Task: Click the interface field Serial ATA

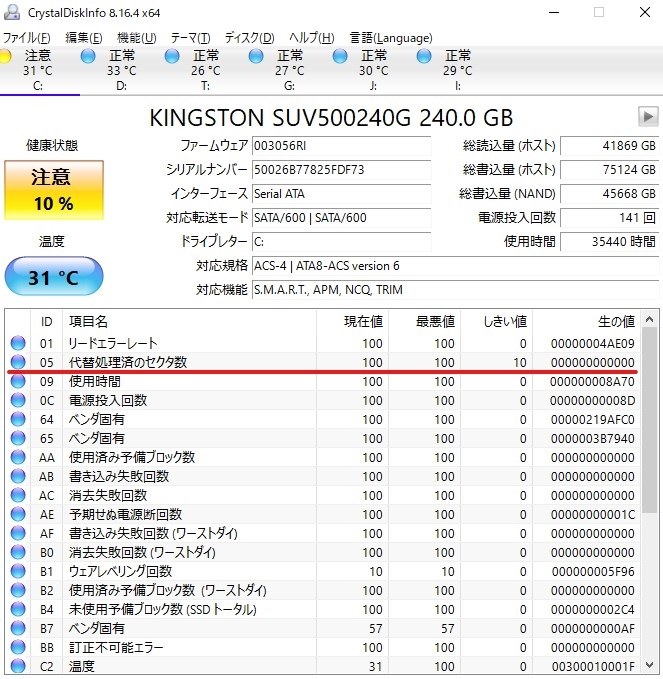Action: (342, 194)
